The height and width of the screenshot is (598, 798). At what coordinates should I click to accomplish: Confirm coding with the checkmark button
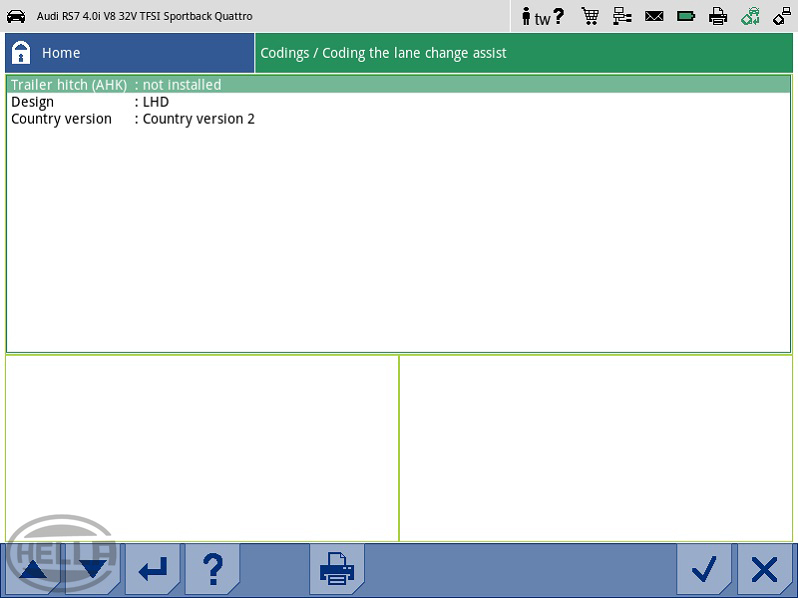(704, 570)
